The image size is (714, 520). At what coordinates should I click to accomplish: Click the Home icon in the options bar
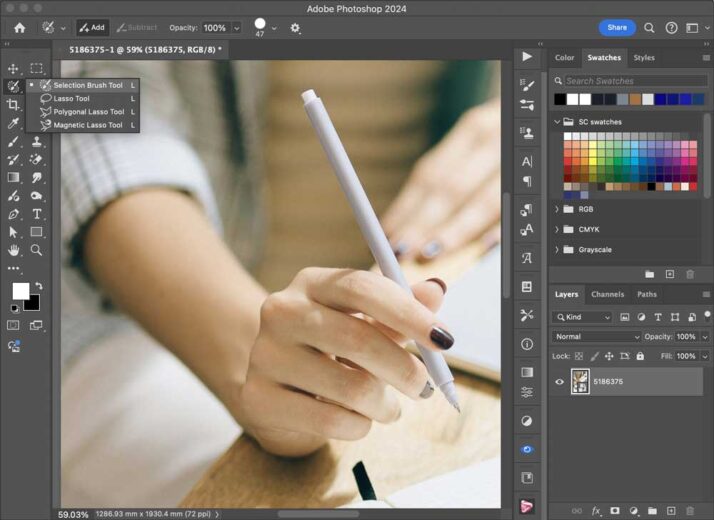(19, 28)
